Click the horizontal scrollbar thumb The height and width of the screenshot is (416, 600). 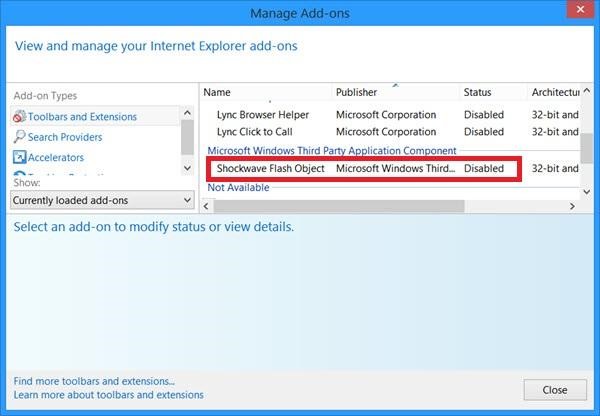coord(339,206)
